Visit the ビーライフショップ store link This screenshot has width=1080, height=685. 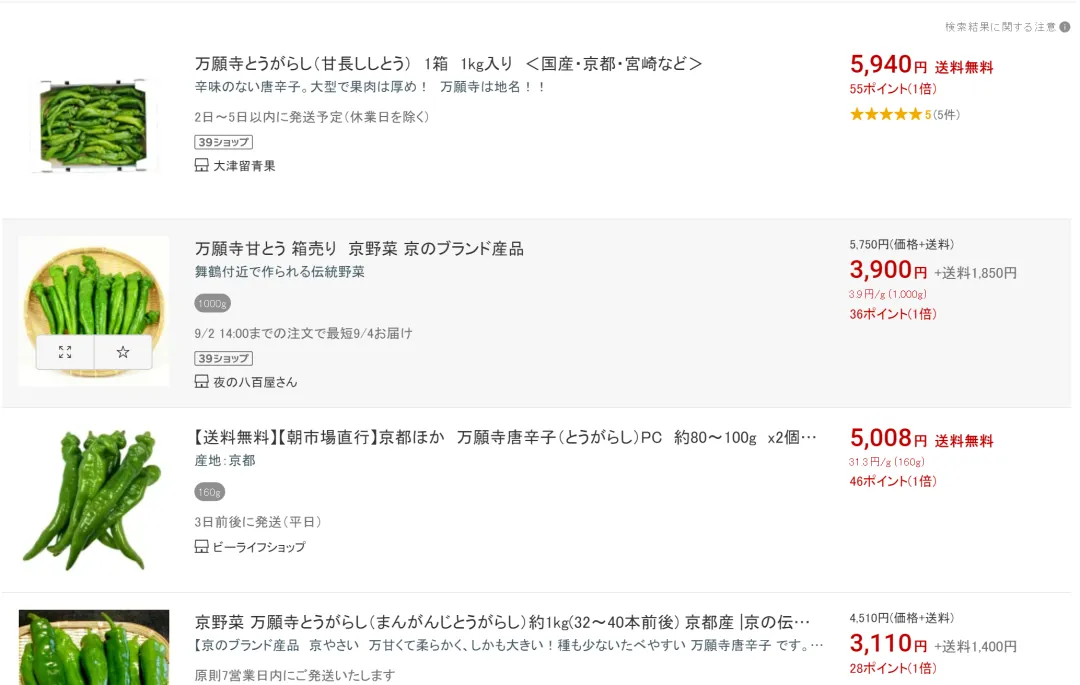(x=259, y=547)
